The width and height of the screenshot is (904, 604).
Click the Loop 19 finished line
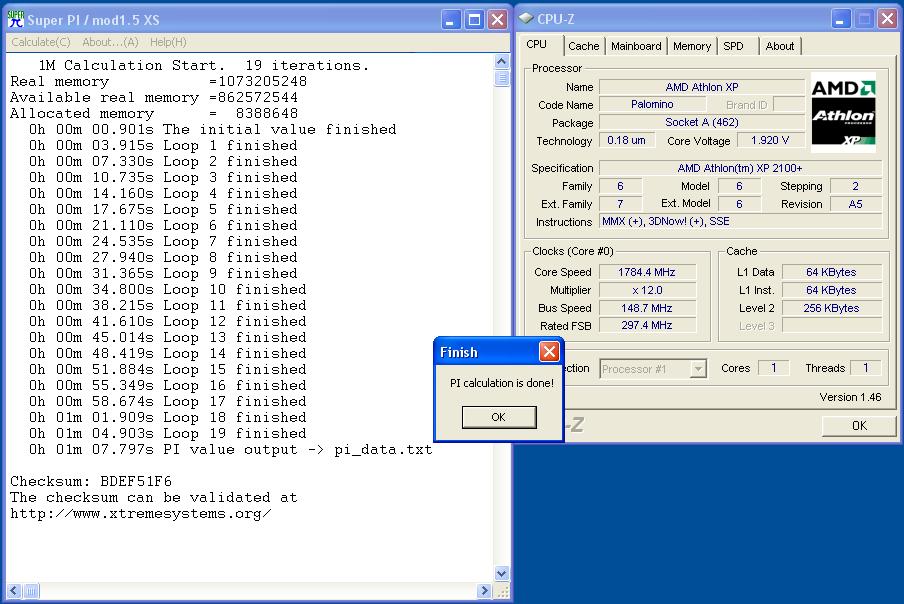tap(168, 433)
